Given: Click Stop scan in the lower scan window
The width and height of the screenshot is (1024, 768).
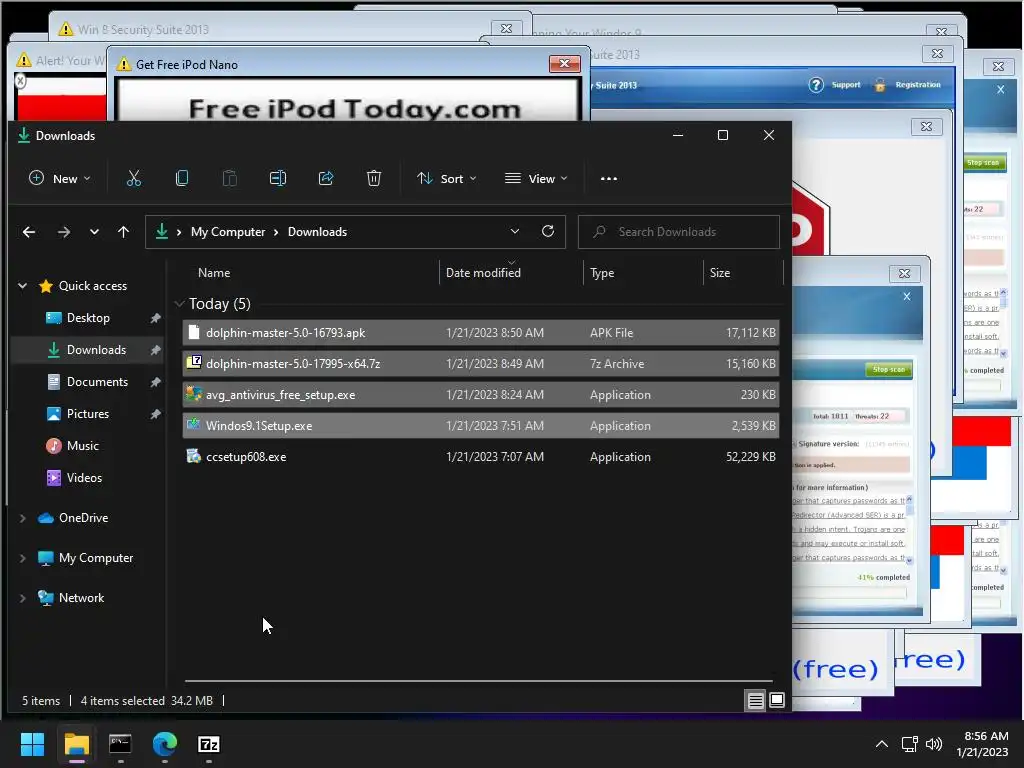Looking at the screenshot, I should pyautogui.click(x=888, y=370).
